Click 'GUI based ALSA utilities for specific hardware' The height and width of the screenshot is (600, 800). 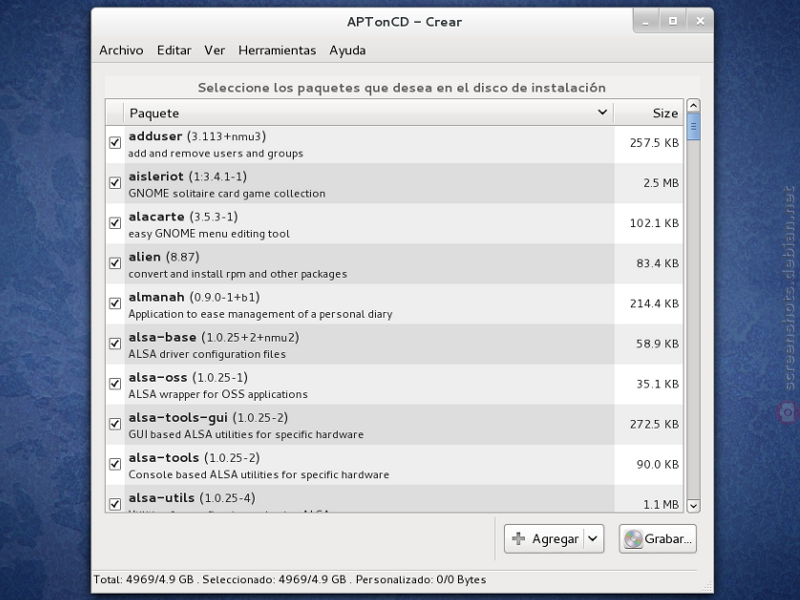tap(246, 435)
